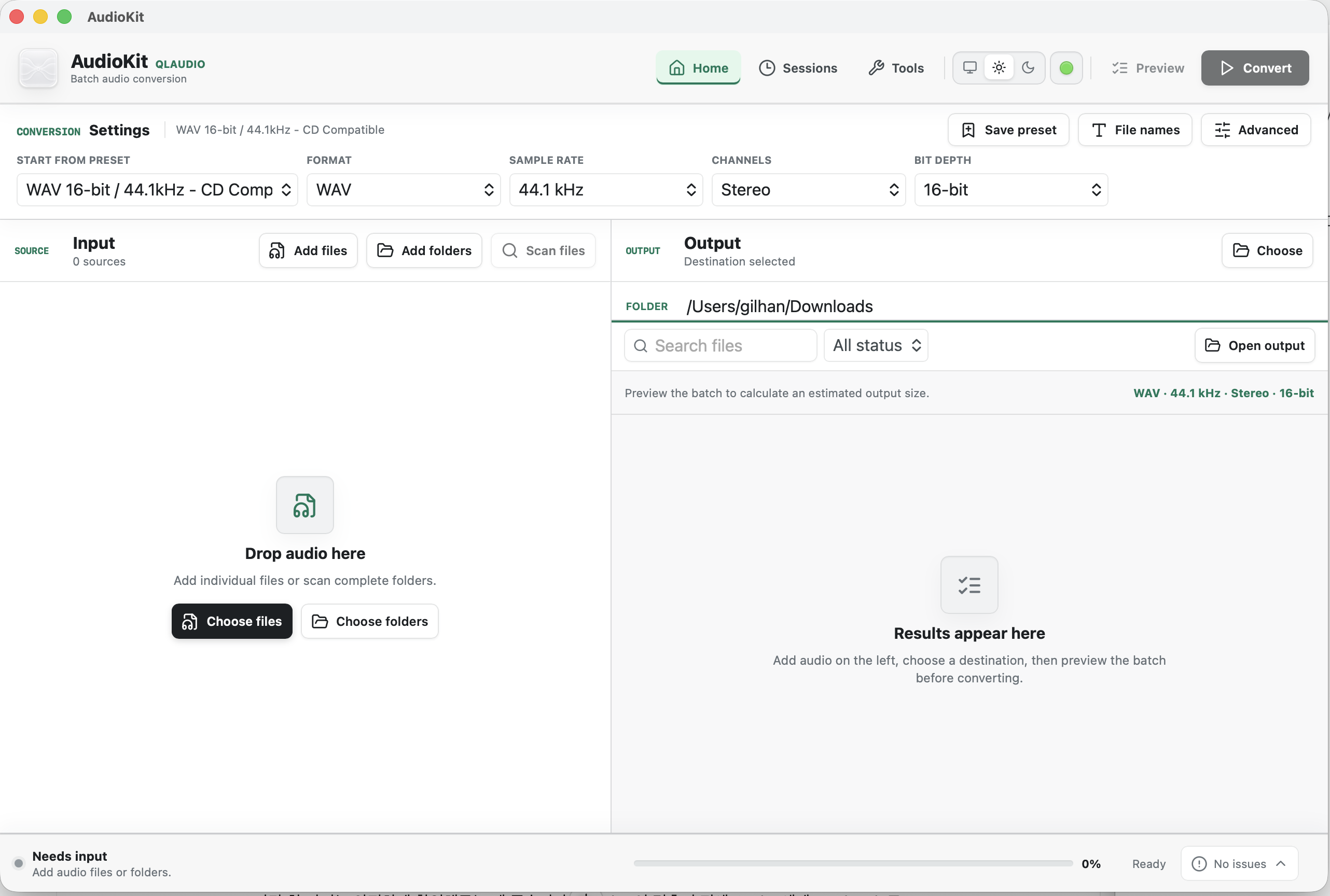The width and height of the screenshot is (1330, 896).
Task: Click Scan files button
Action: [544, 250]
